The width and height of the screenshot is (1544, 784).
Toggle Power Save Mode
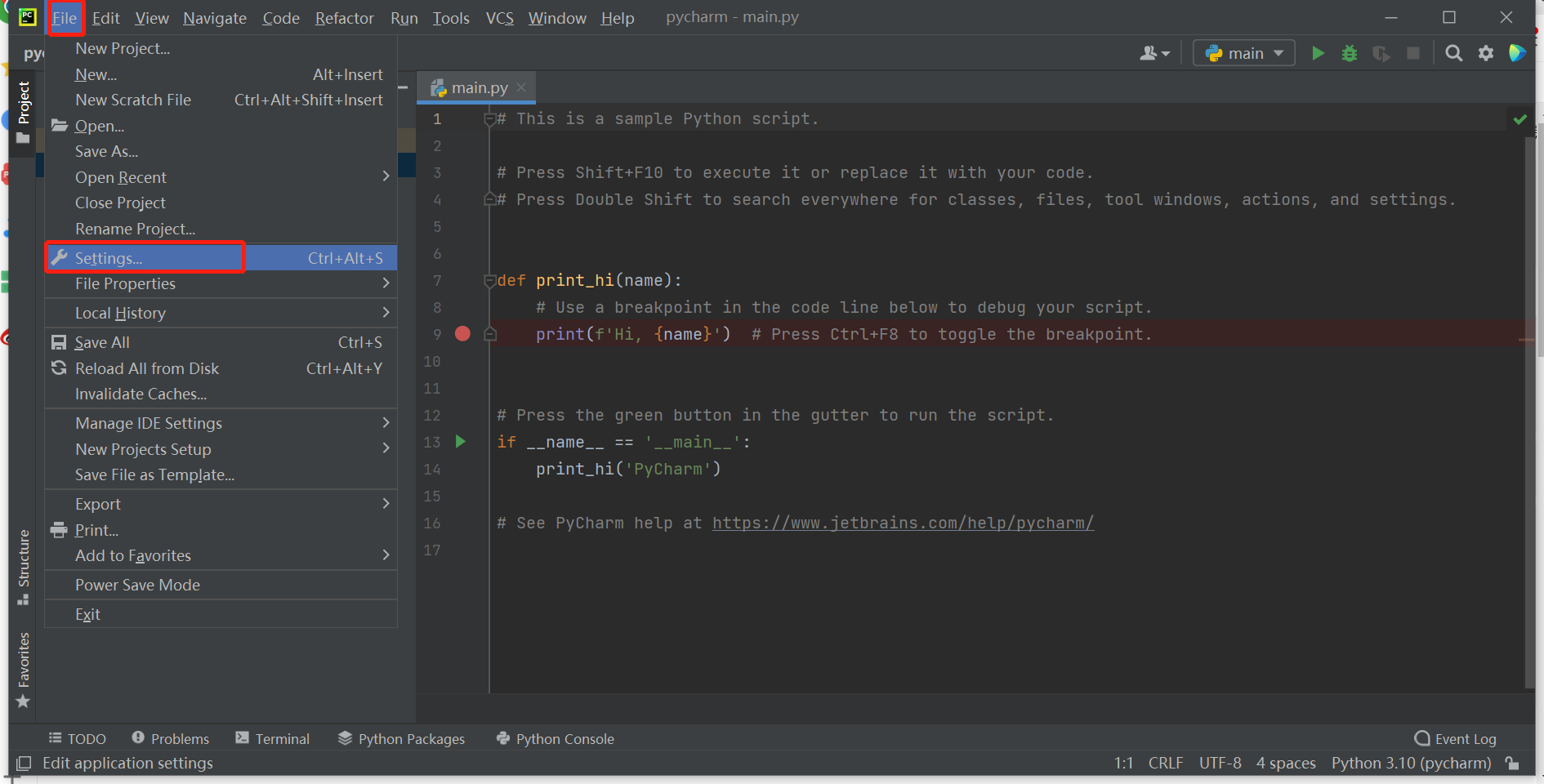click(221, 585)
